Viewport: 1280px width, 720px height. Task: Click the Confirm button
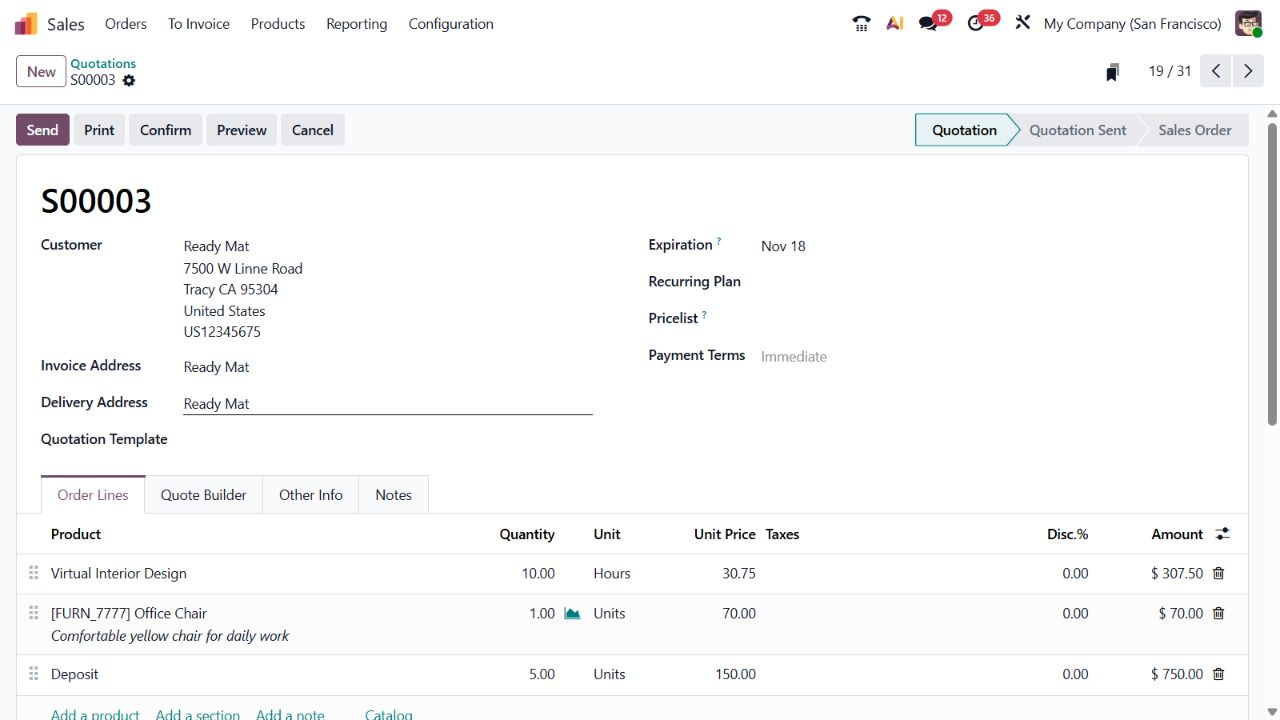(165, 130)
